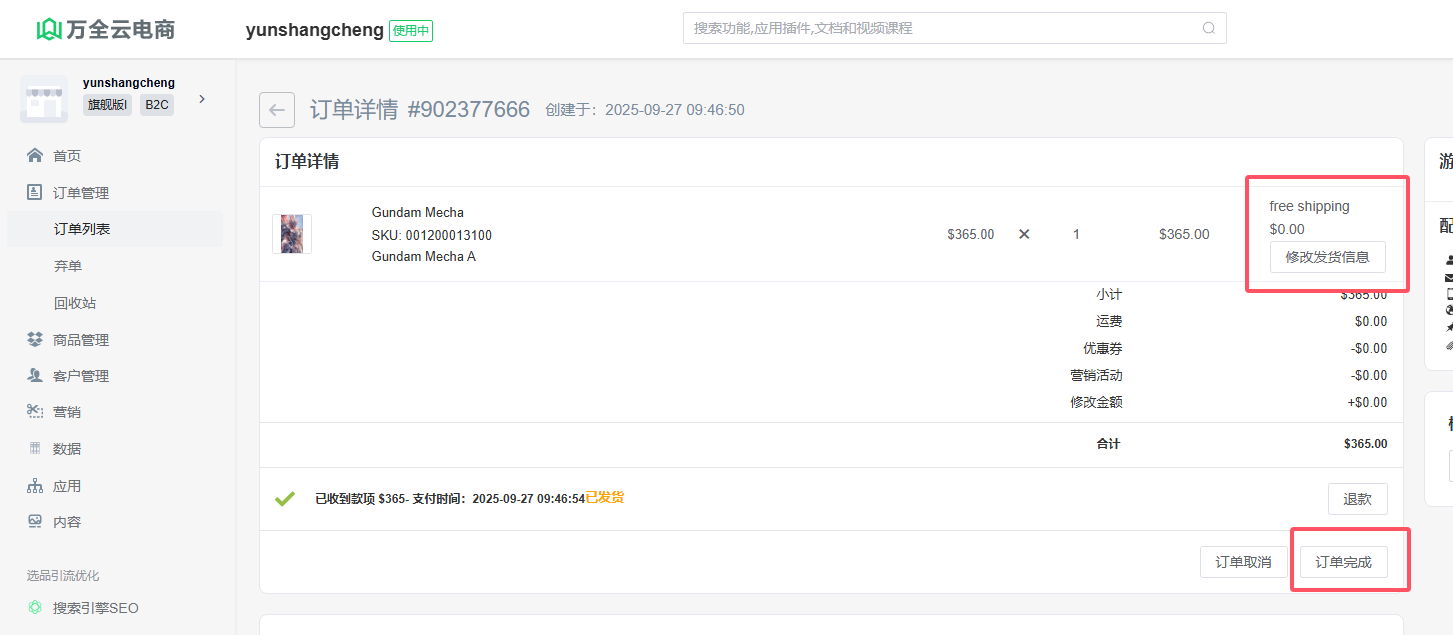Screen dimensions: 1453x635
Task: Expand the yunshangcheng store switcher chevron
Action: [202, 99]
